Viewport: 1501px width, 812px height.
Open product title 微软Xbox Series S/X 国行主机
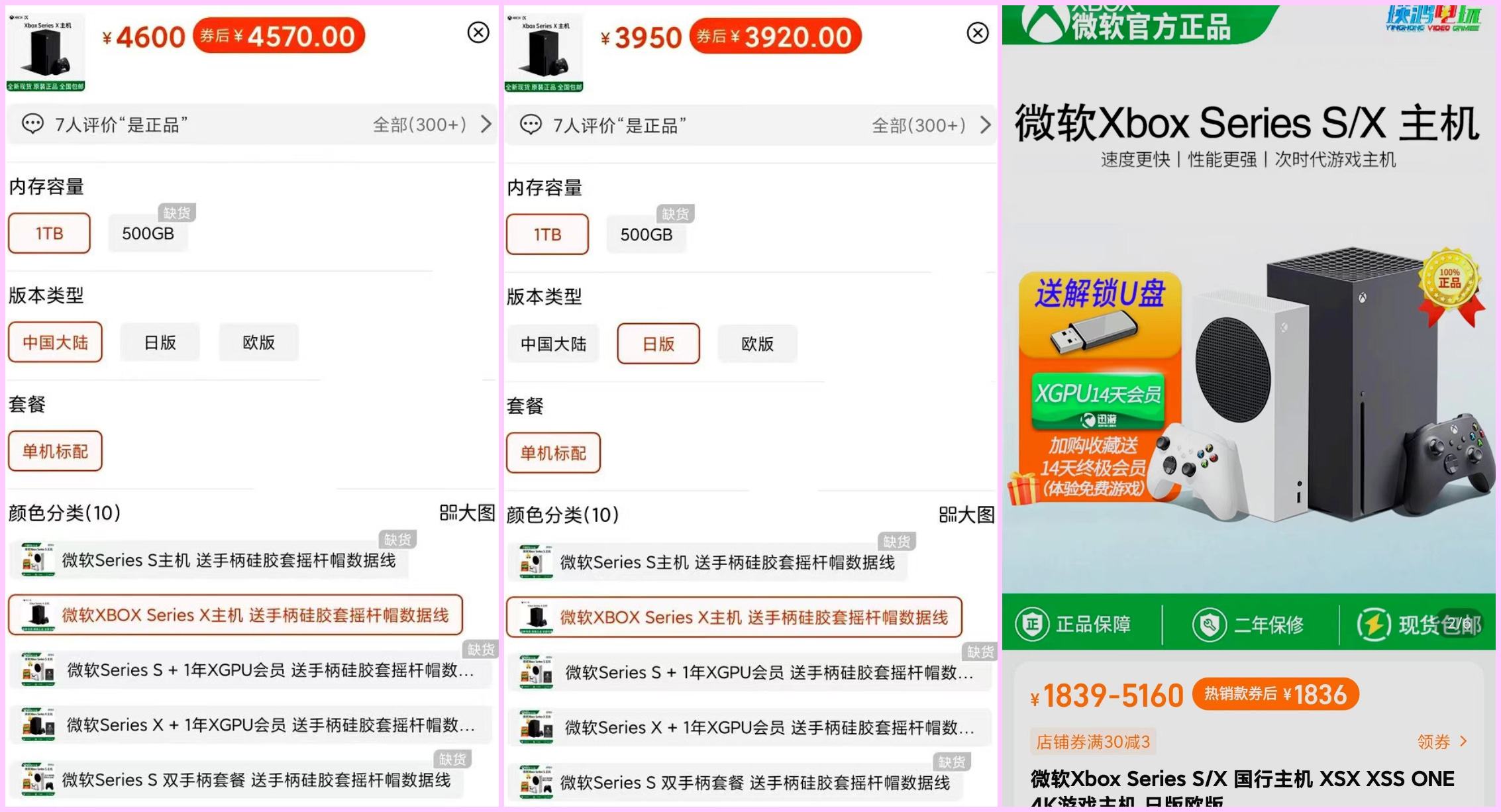[x=1243, y=788]
